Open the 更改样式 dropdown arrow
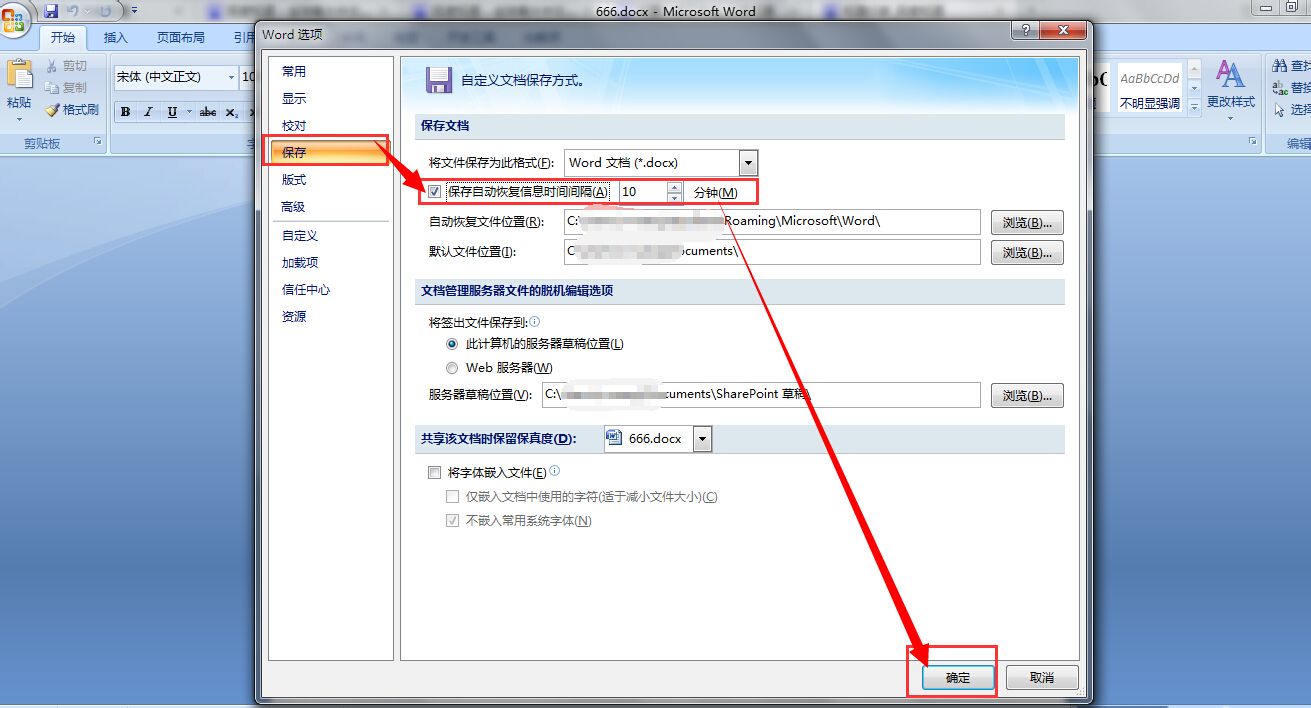This screenshot has width=1311, height=708. (x=1230, y=120)
